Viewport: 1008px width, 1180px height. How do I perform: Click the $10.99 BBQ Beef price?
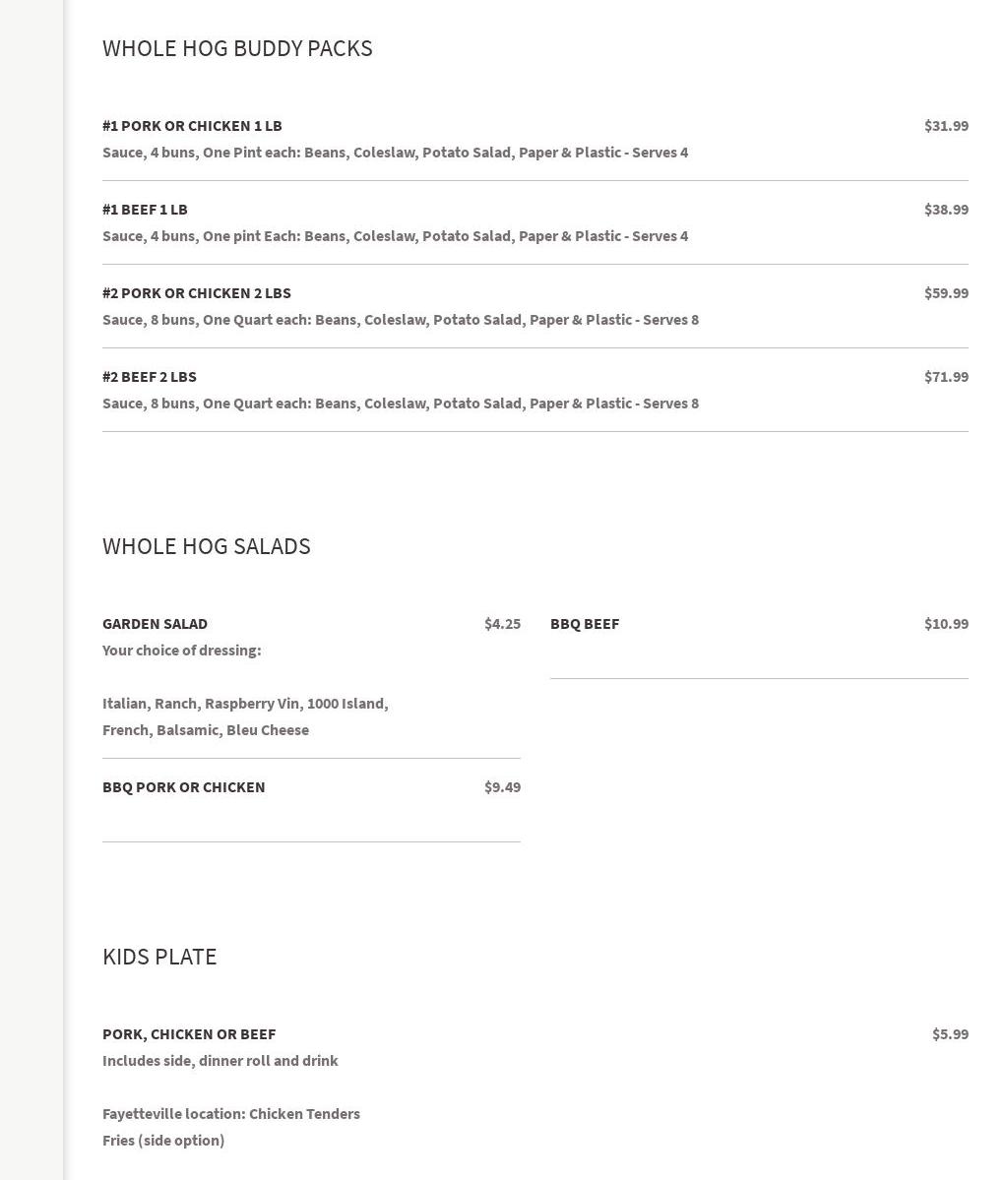coord(945,624)
